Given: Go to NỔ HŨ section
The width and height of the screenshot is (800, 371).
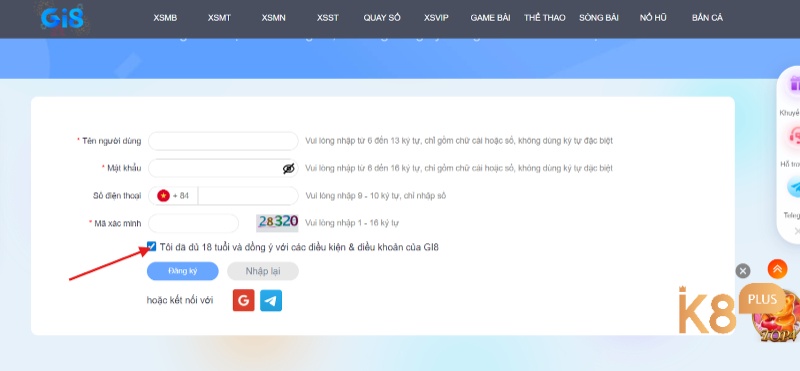Looking at the screenshot, I should (x=653, y=18).
